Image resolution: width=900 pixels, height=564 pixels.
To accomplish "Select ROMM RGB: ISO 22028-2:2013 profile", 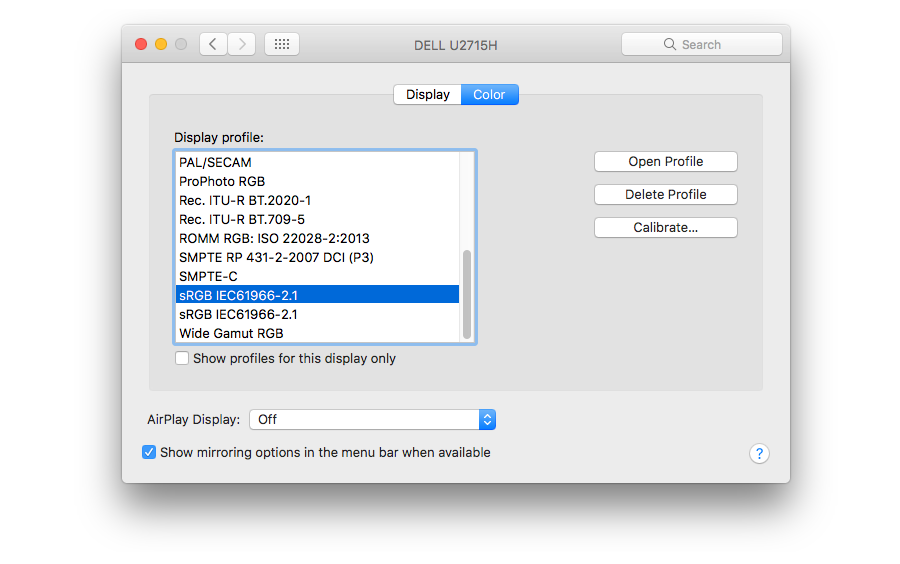I will 317,238.
